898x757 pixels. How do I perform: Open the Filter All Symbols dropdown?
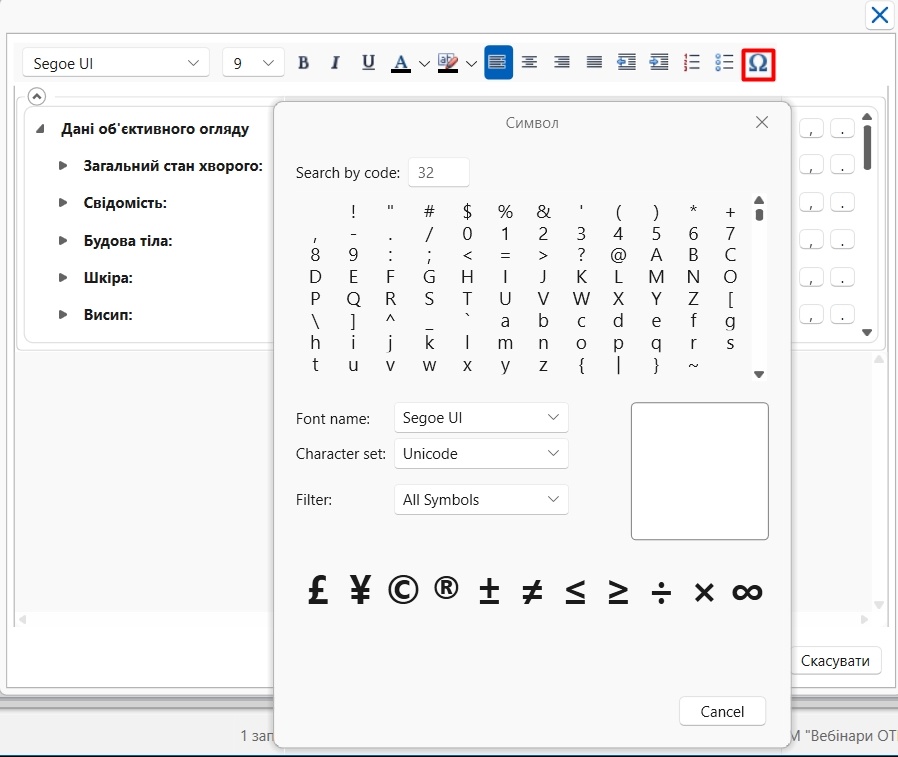[481, 499]
